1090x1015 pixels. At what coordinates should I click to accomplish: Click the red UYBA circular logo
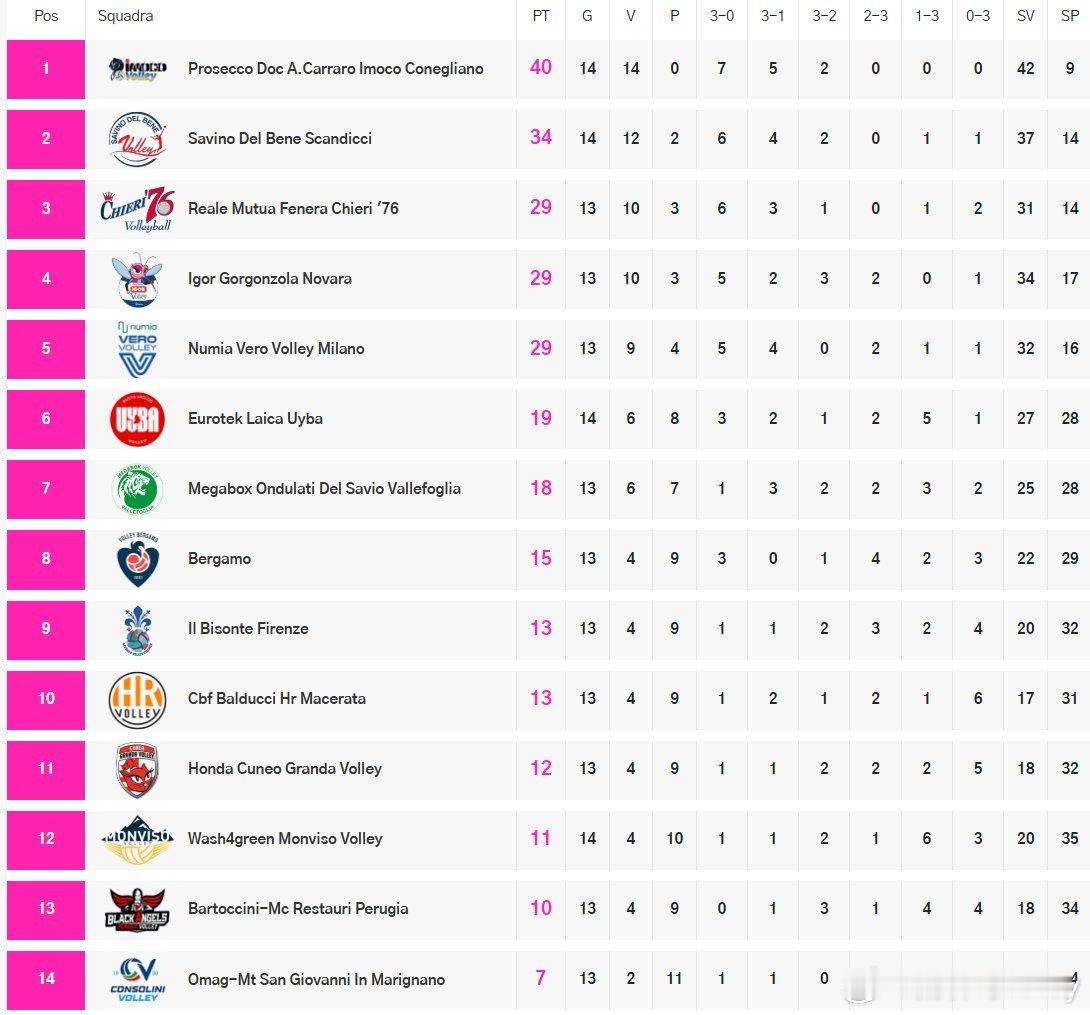tap(138, 419)
